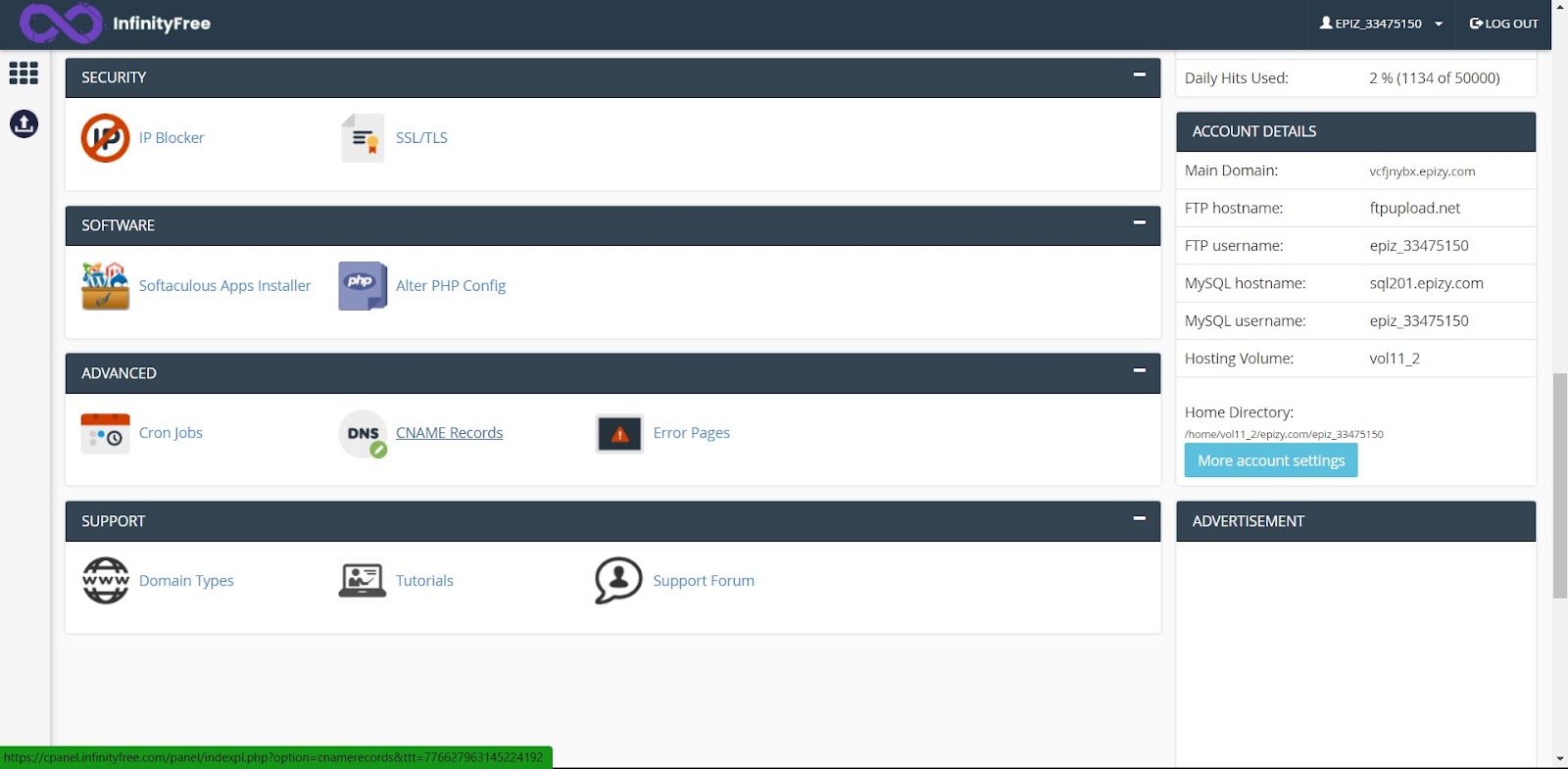
Task: Click the page vertical scrollbar thumb
Action: (x=1559, y=485)
